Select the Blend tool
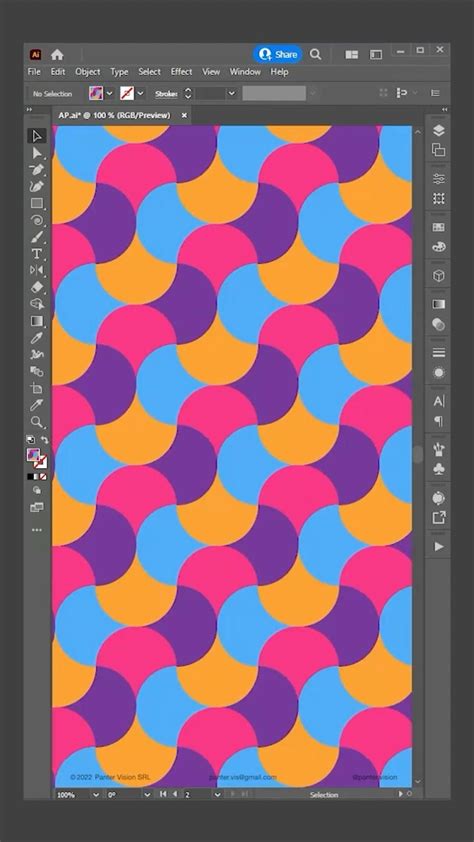 point(37,371)
